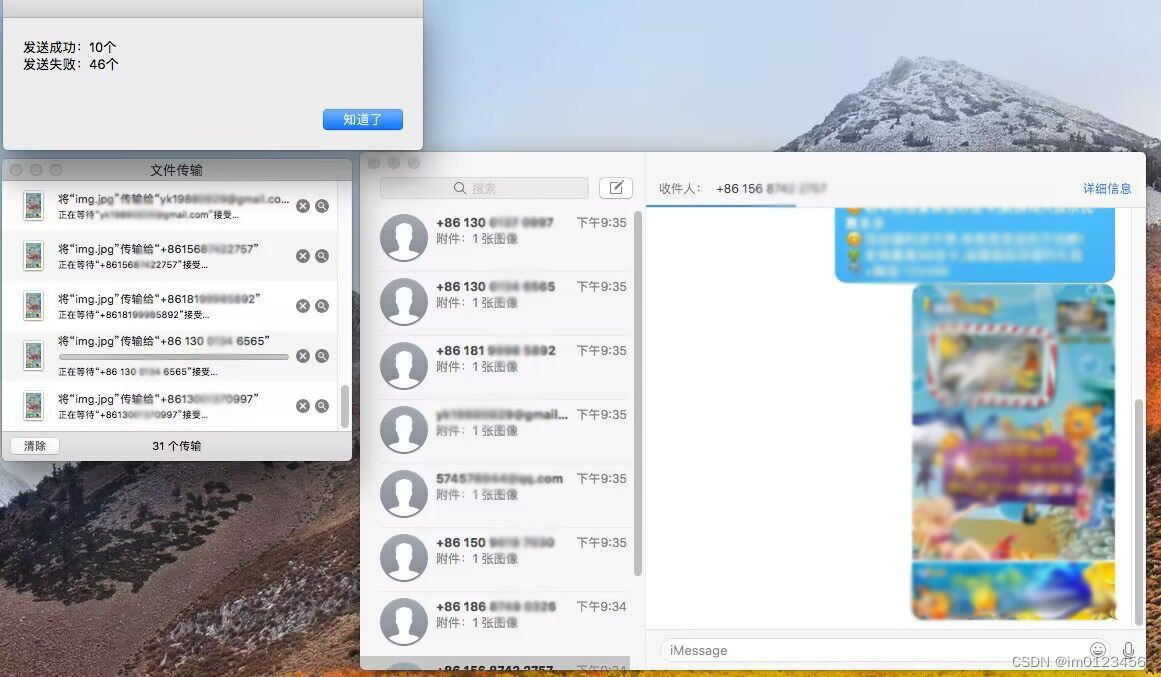Image resolution: width=1161 pixels, height=677 pixels.
Task: Click the 文件传输 window title
Action: 176,170
